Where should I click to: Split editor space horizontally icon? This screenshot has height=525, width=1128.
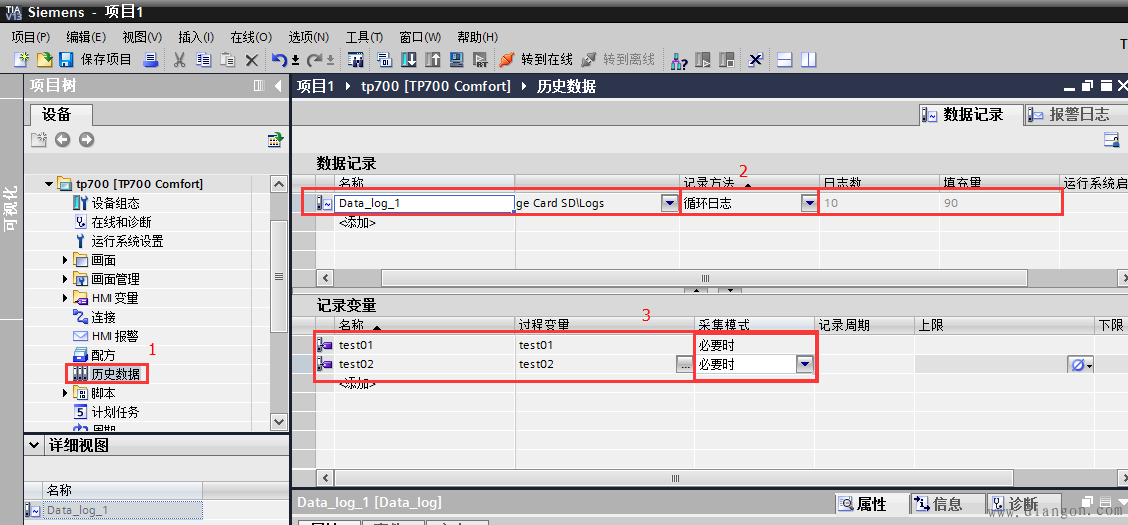785,60
